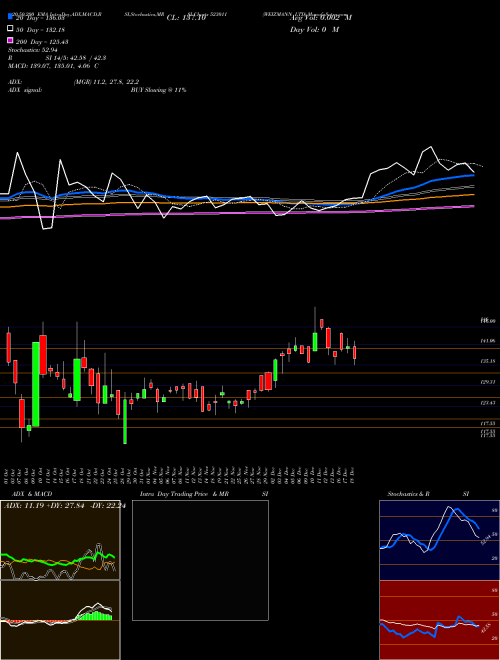Select the '(MGR) 11.2, 27.8, 22.2' ADX values

coord(106,82)
